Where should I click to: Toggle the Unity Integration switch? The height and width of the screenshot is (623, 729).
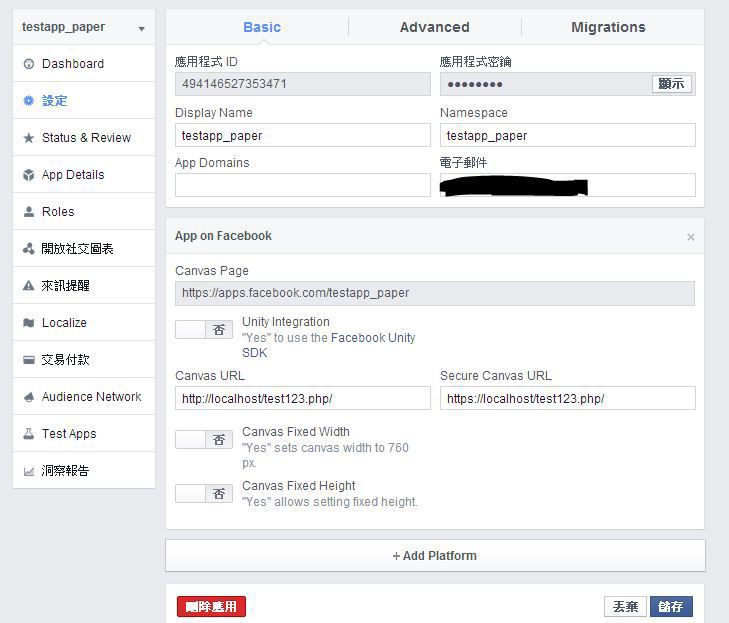tap(204, 330)
